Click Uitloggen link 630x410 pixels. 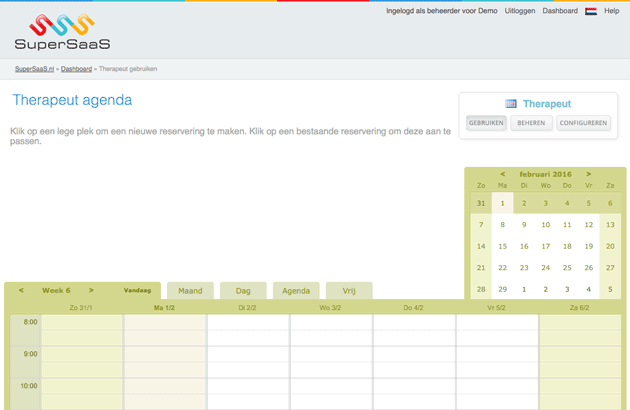(x=520, y=11)
